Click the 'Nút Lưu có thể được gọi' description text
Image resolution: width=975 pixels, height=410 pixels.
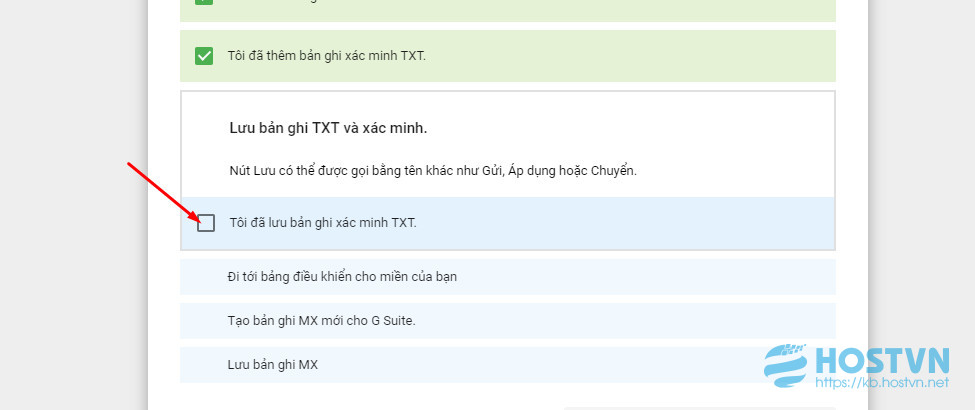(x=432, y=170)
